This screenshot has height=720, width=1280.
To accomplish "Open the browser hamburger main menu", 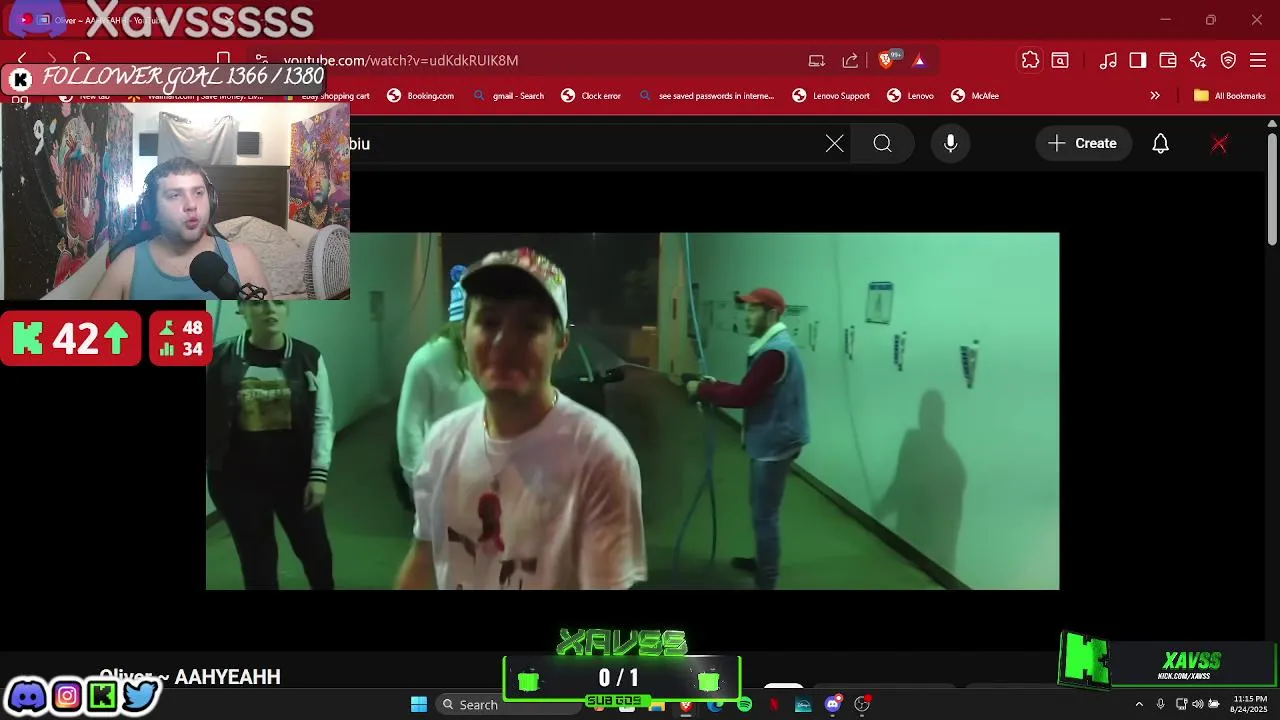I will (x=1258, y=60).
